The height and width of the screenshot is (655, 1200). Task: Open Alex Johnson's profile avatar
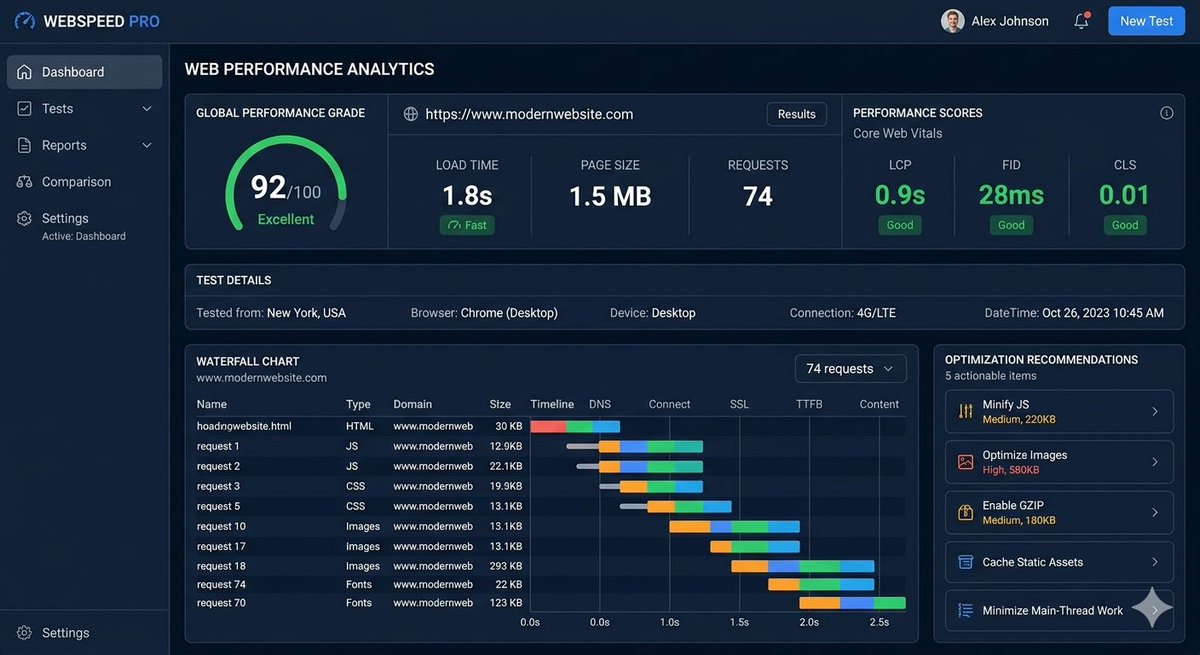pyautogui.click(x=953, y=21)
